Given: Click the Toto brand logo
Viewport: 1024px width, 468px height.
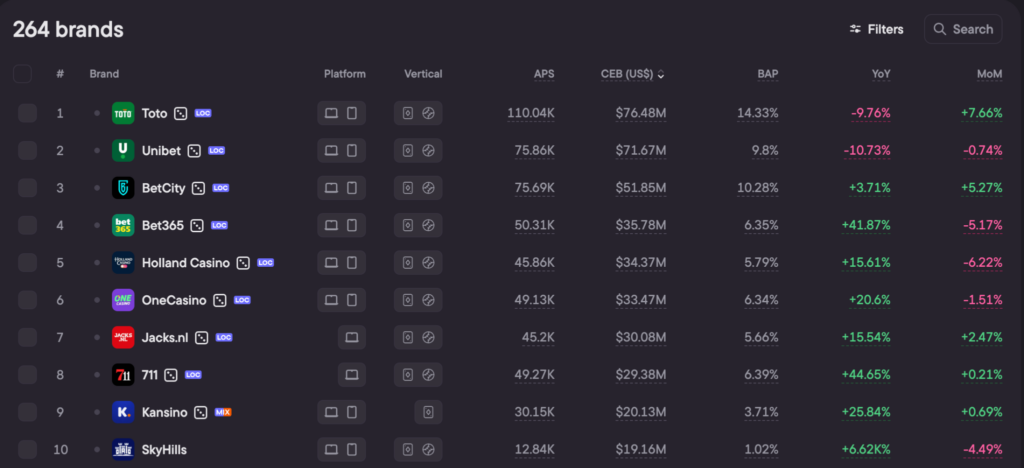Looking at the screenshot, I should pos(123,113).
